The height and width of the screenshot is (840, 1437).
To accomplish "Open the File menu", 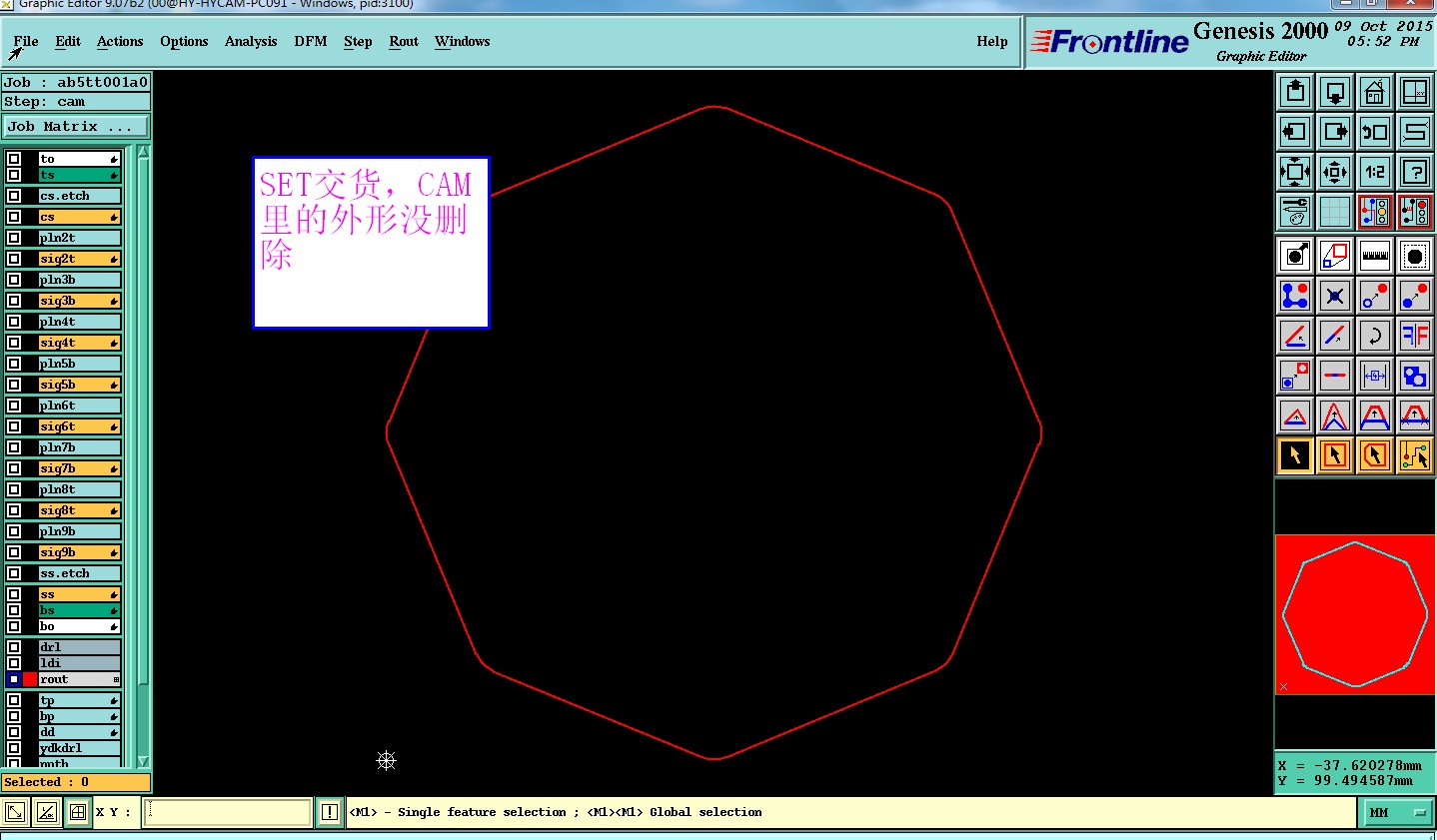I will pos(26,41).
